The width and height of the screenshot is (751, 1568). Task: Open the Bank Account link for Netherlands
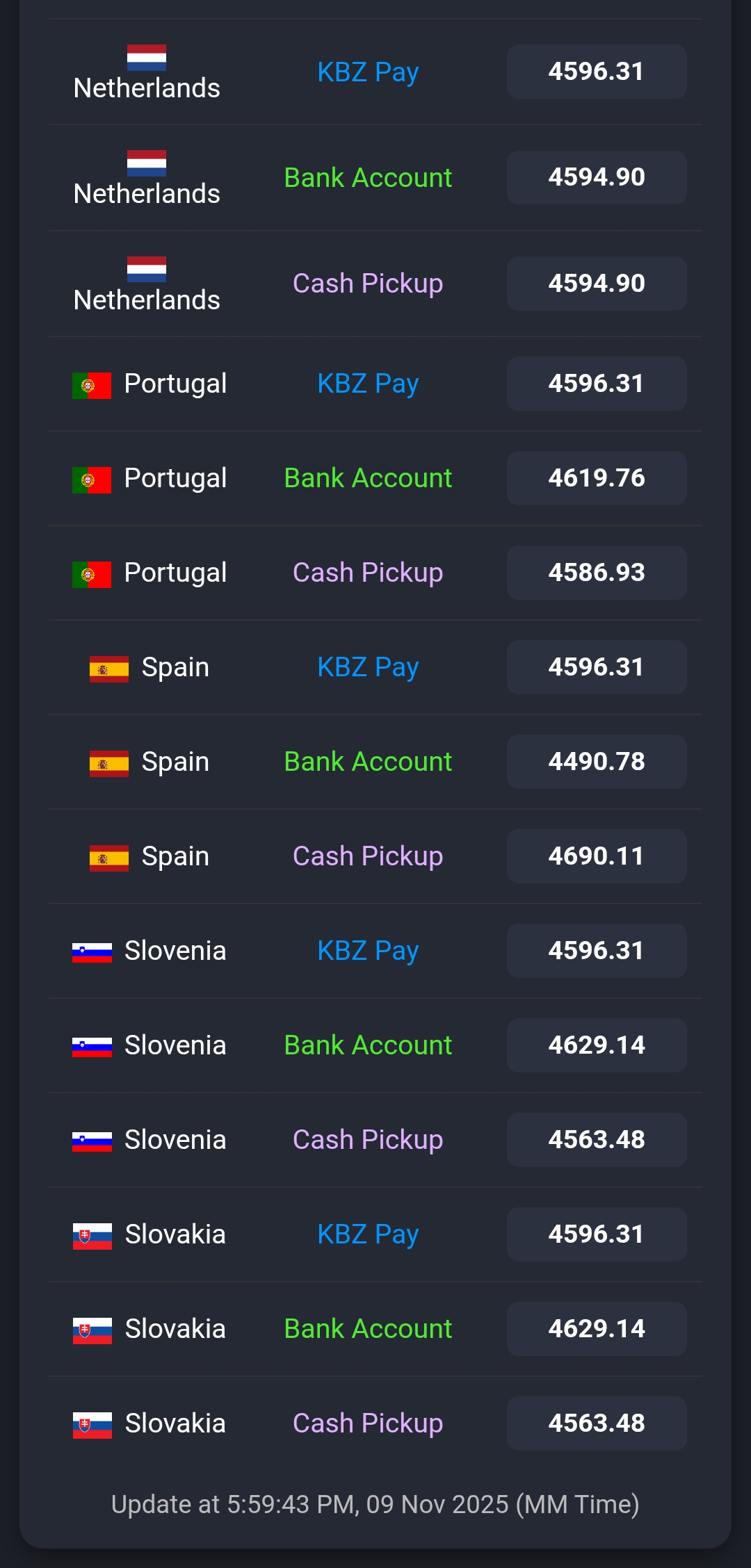368,178
